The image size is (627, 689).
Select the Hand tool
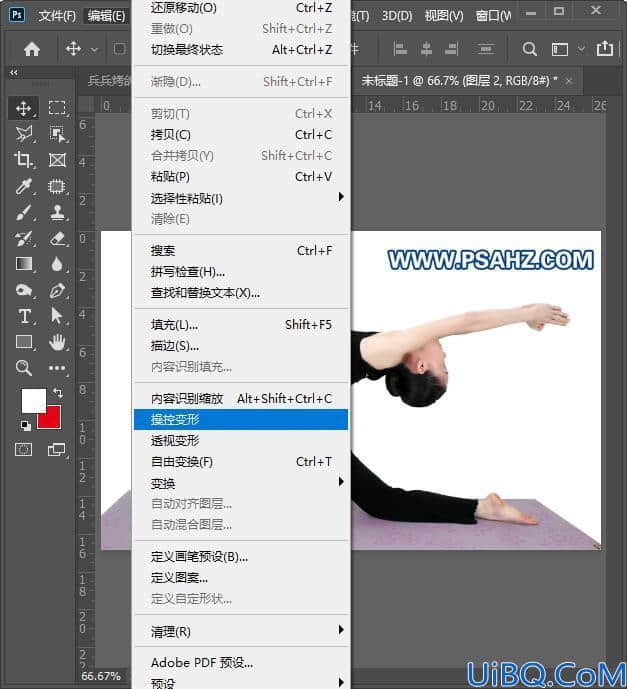(57, 342)
